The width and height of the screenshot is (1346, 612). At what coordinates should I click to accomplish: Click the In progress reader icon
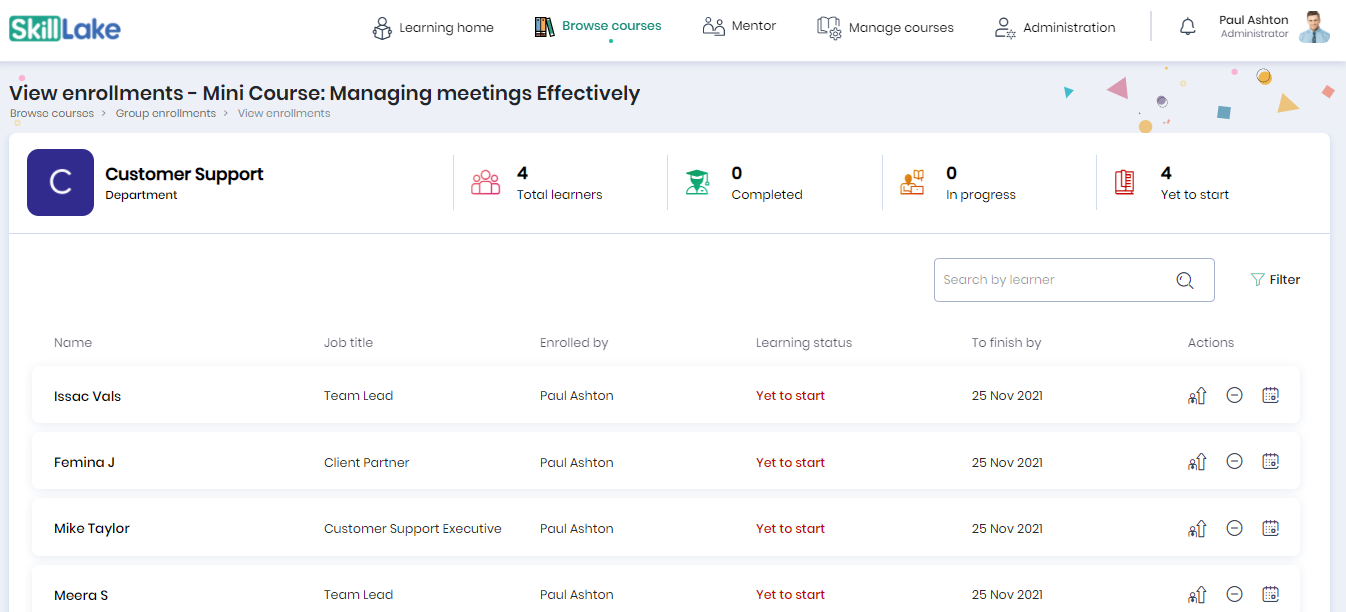point(912,183)
